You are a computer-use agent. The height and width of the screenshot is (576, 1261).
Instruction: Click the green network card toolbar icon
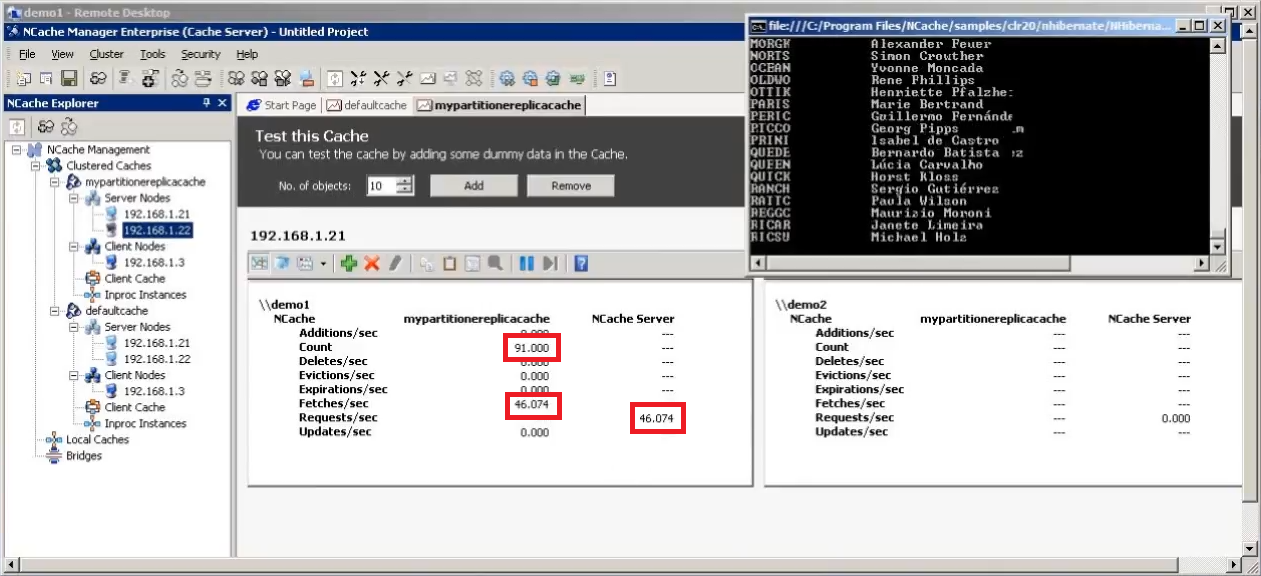(x=577, y=78)
